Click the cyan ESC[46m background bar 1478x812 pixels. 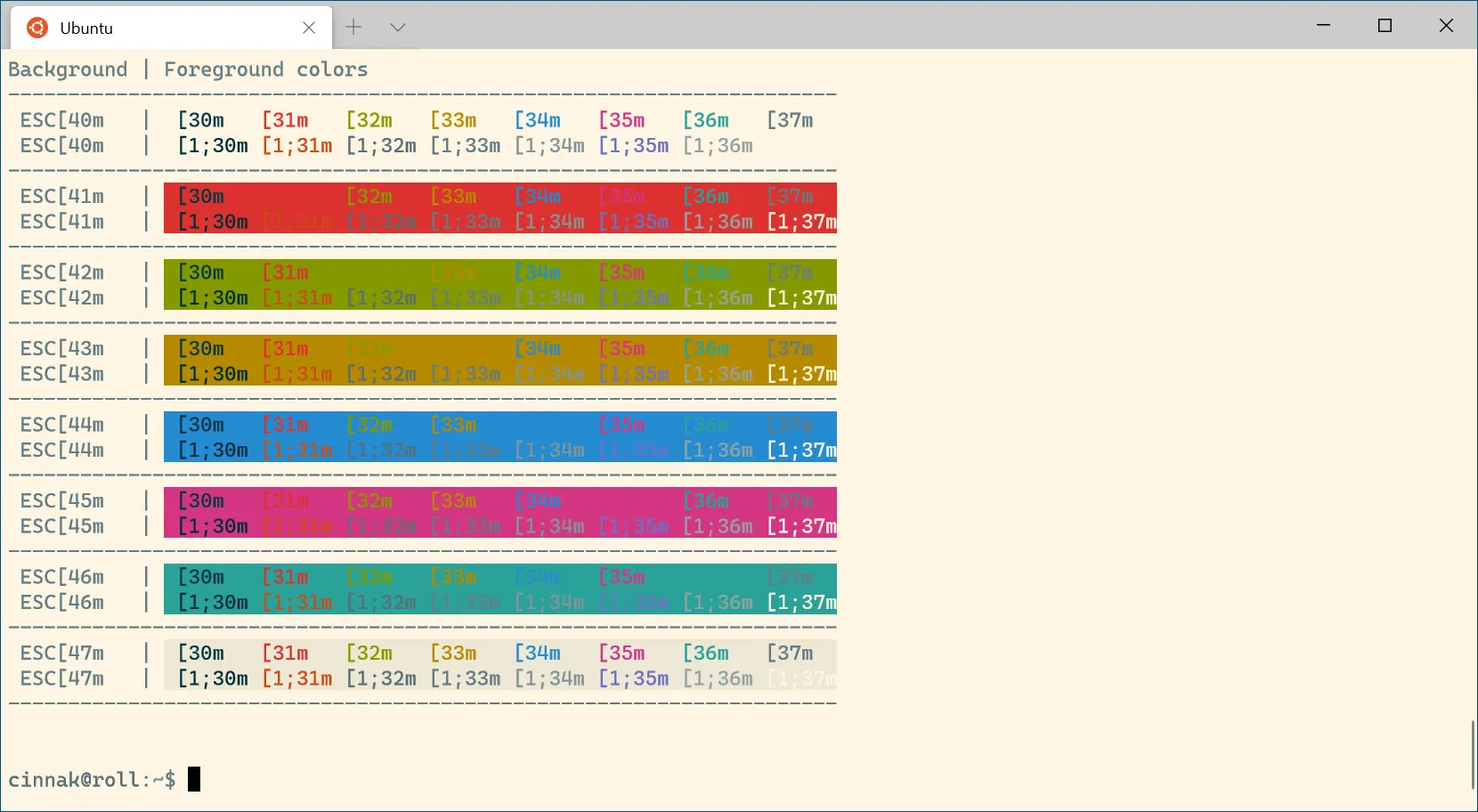[x=500, y=589]
